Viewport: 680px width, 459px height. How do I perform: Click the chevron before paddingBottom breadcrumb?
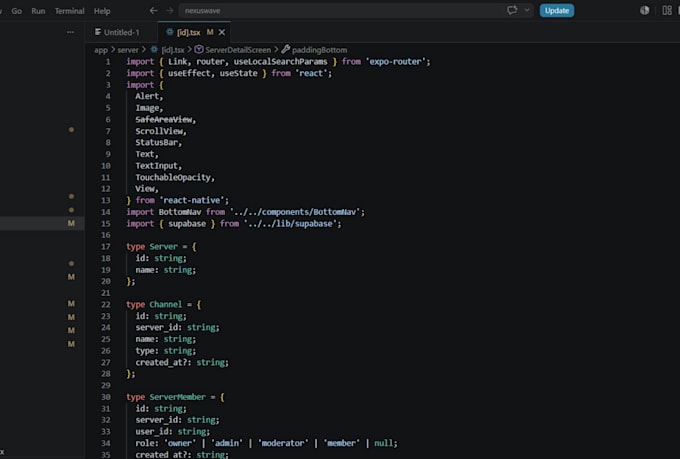coord(276,49)
